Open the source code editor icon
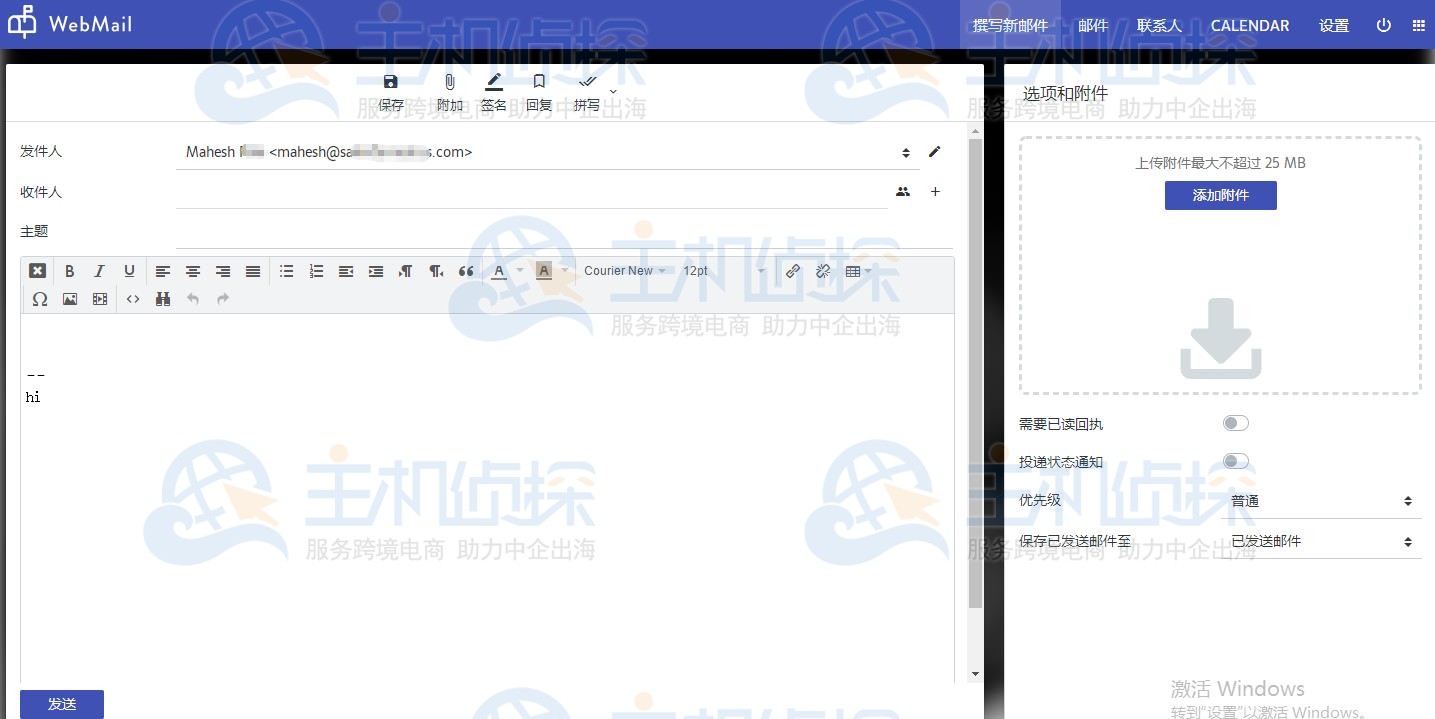Screen dimensions: 1435x719 click(x=133, y=298)
